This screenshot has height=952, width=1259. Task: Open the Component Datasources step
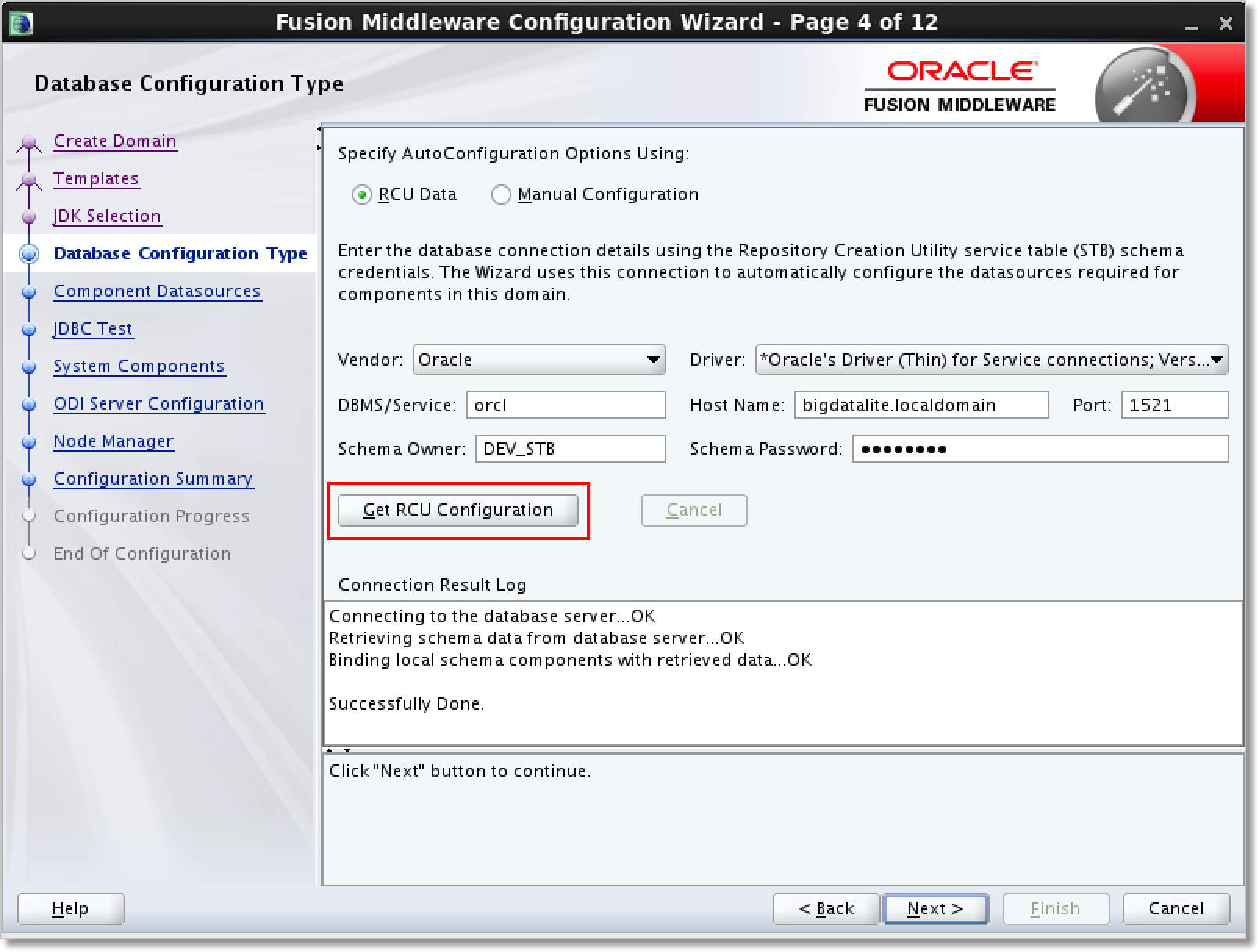pyautogui.click(x=157, y=291)
